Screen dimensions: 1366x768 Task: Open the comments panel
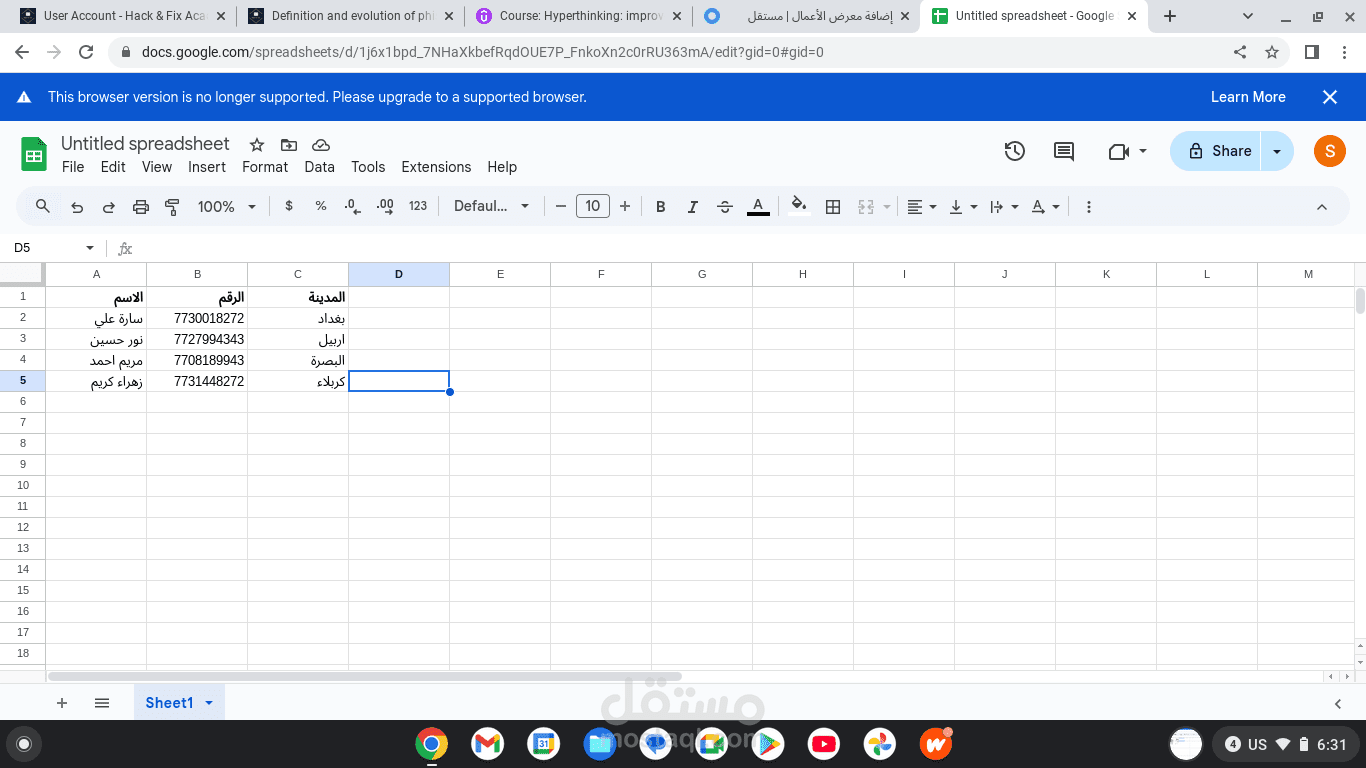[1064, 151]
